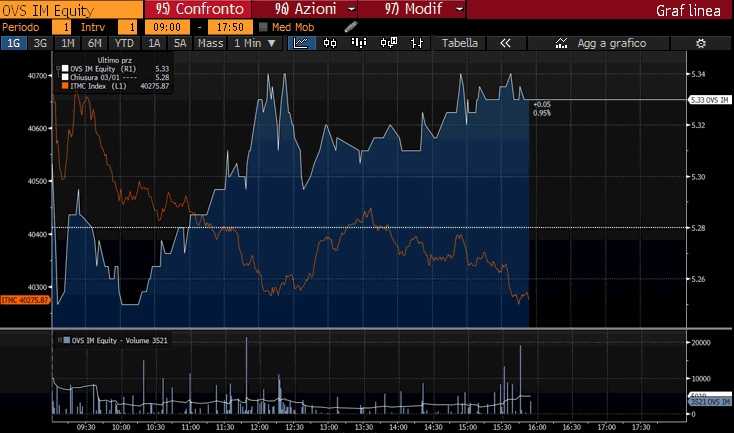The height and width of the screenshot is (433, 734).
Task: Select the 6M period tab
Action: click(x=95, y=43)
